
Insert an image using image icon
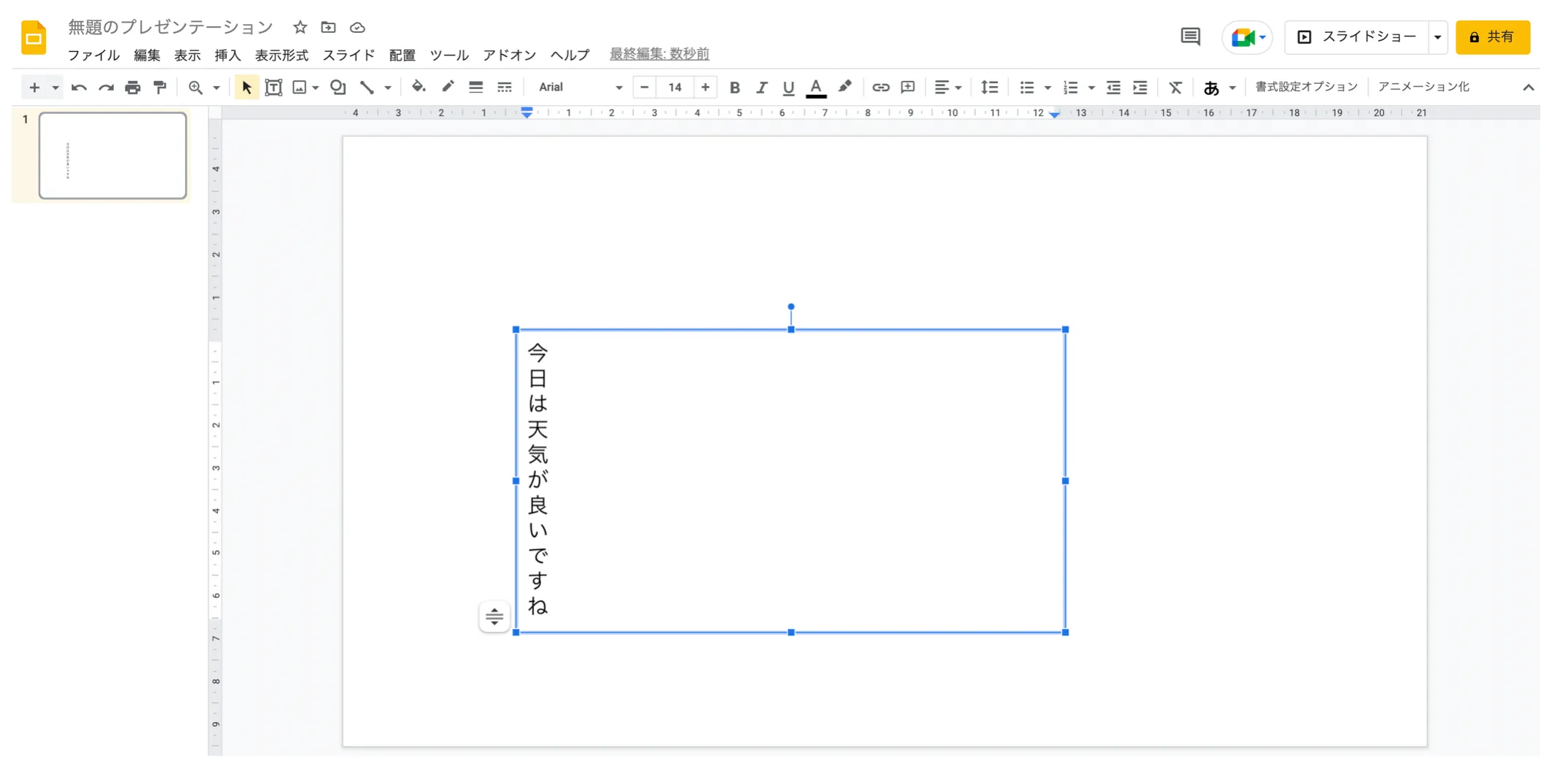pos(300,88)
